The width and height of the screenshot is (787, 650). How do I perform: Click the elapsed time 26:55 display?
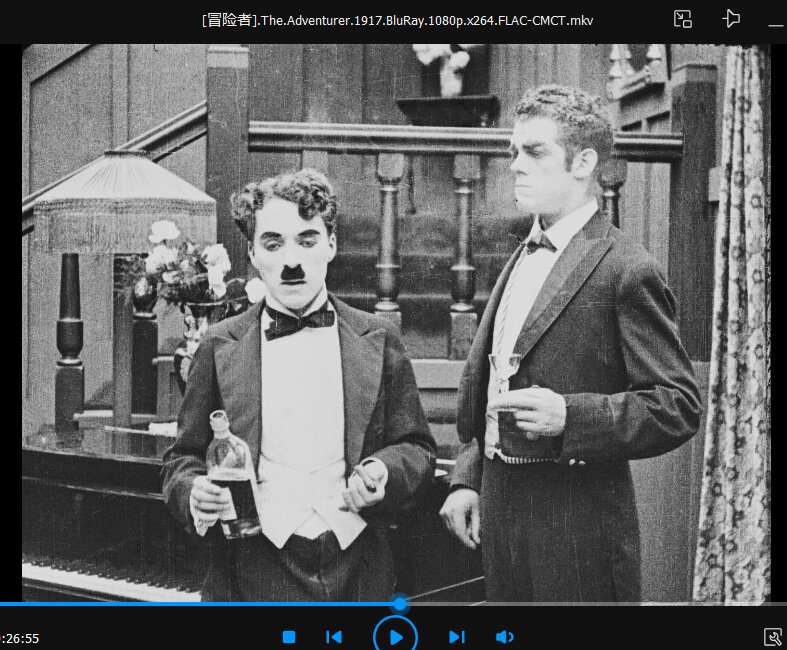(20, 638)
